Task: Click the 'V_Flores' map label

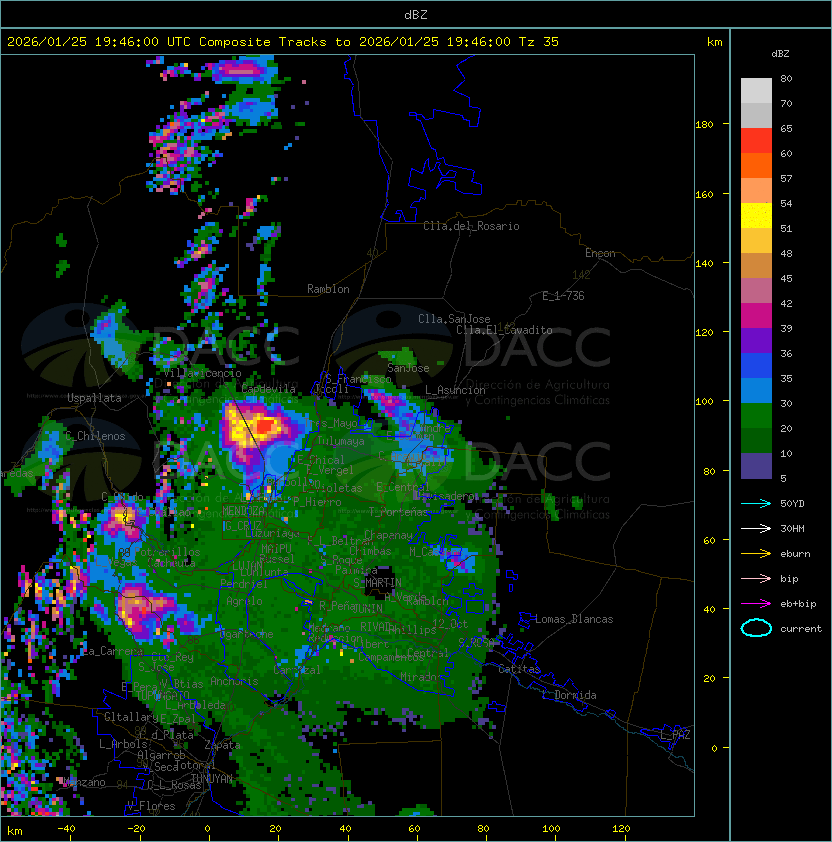Action: pos(151,806)
